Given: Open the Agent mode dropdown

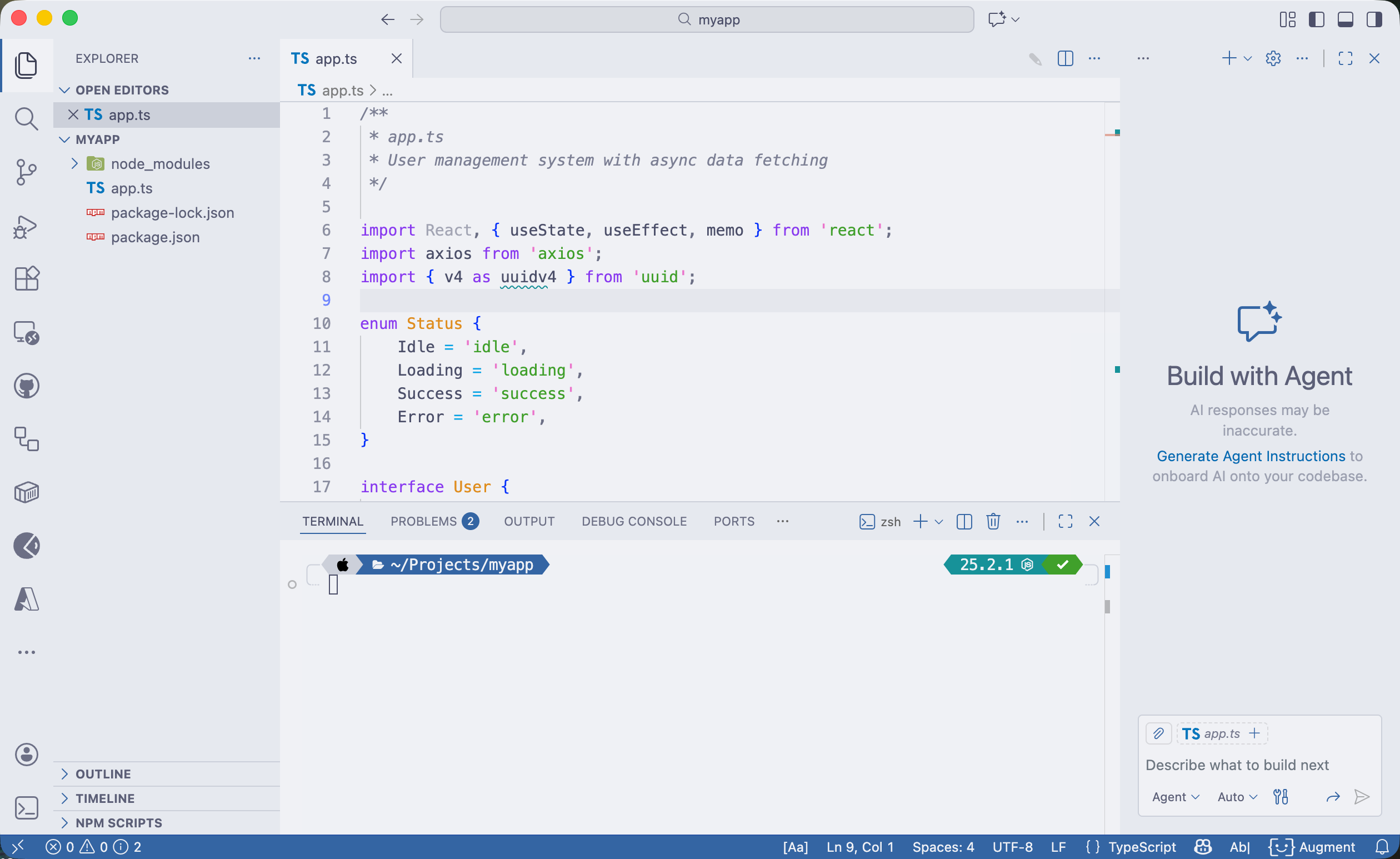Looking at the screenshot, I should pyautogui.click(x=1174, y=797).
